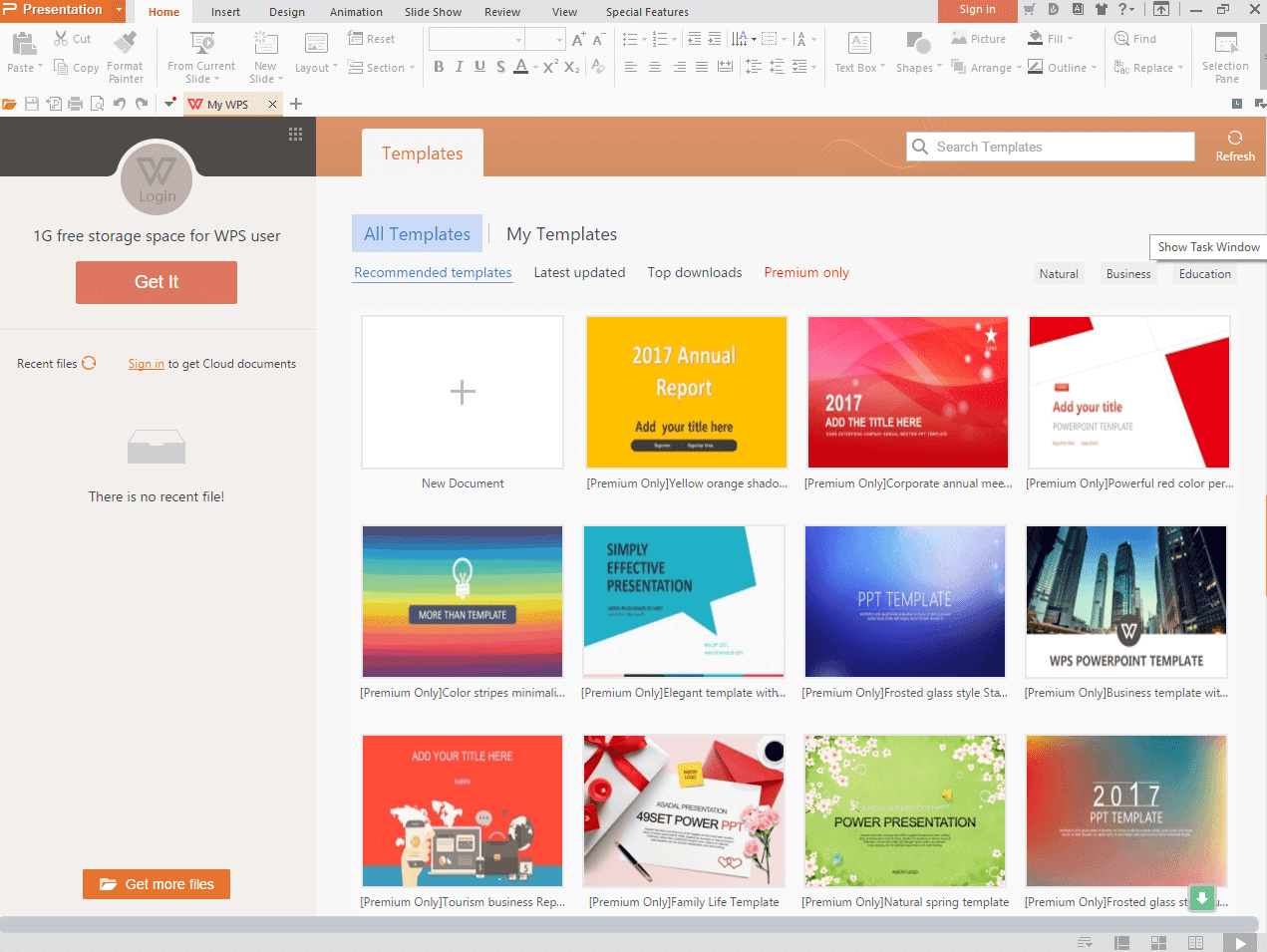
Task: Click the skin T-shirt icon
Action: 1102,10
